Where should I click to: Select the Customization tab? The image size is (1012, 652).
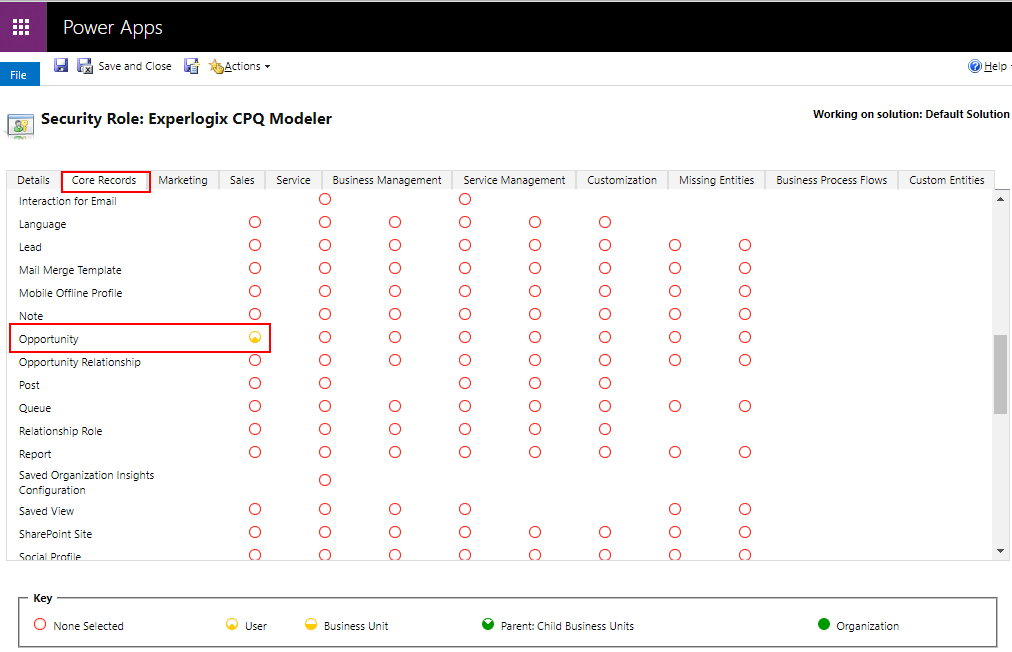[x=622, y=180]
